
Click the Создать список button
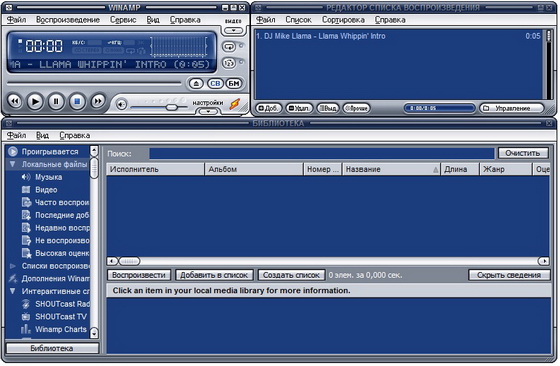[x=291, y=275]
